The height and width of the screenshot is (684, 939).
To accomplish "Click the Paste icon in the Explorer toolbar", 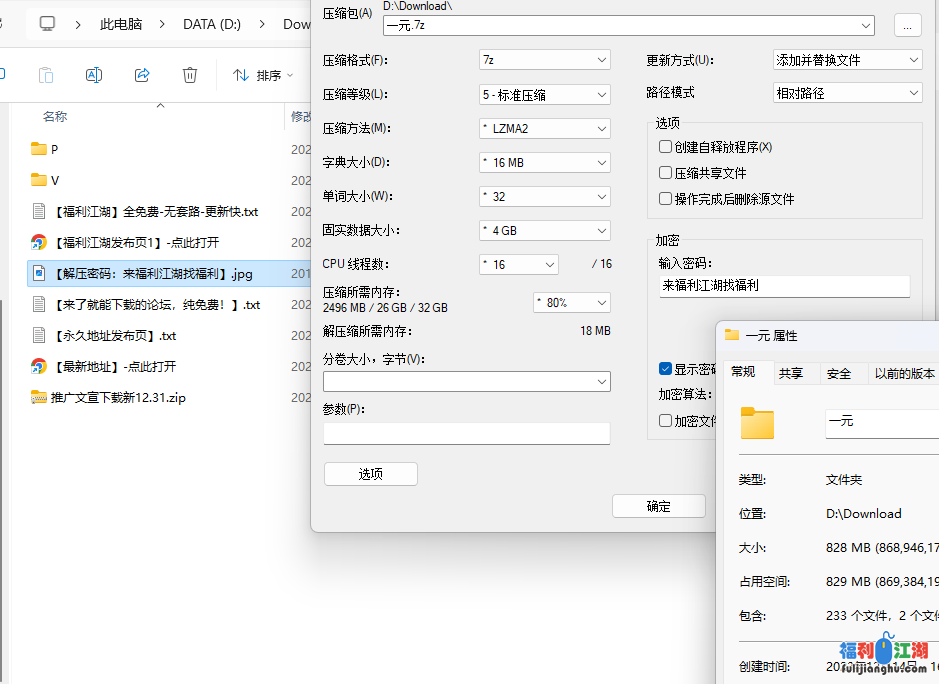I will tap(46, 75).
